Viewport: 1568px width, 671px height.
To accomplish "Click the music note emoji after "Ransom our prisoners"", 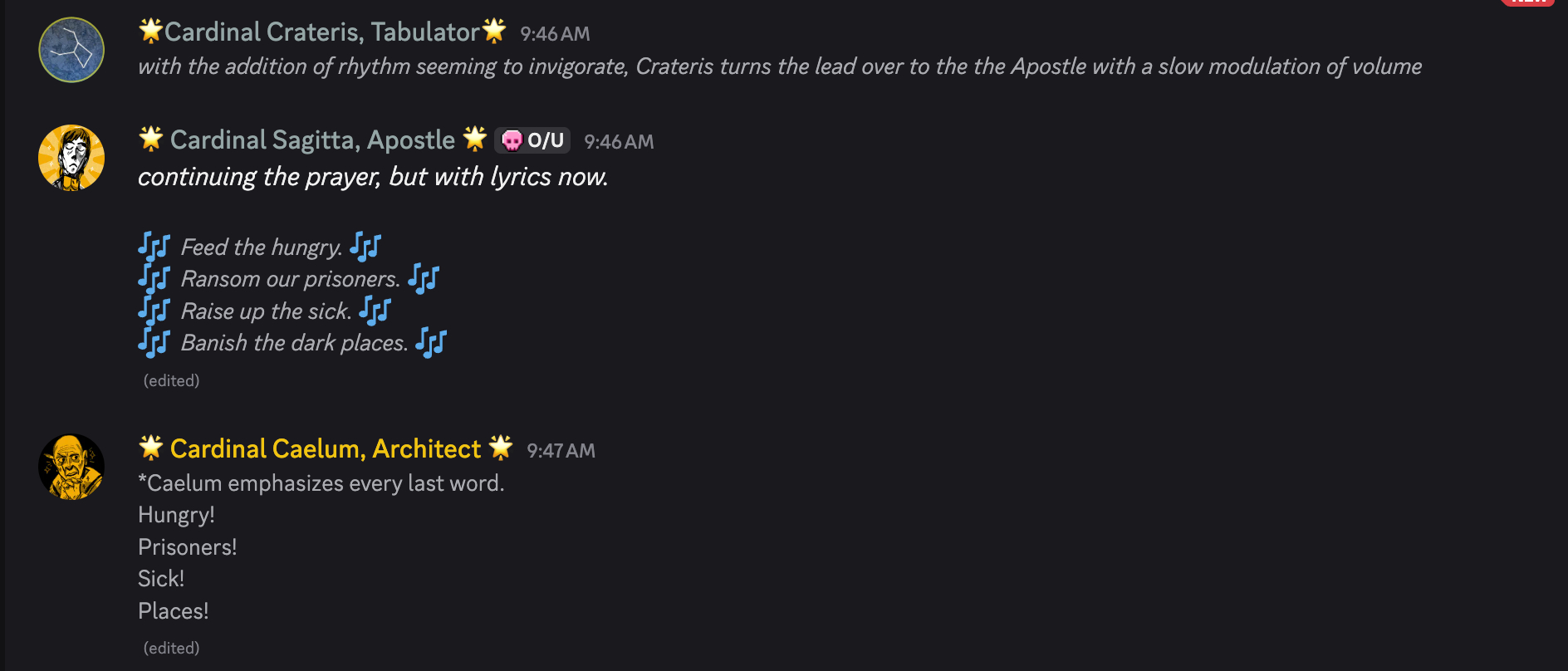I will tap(424, 279).
